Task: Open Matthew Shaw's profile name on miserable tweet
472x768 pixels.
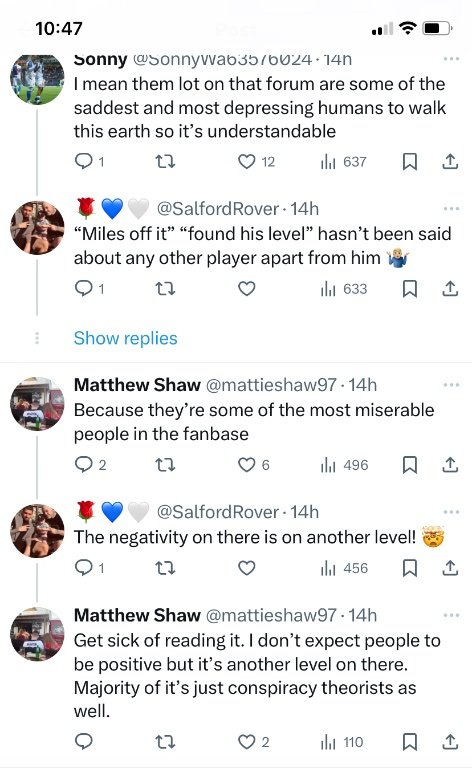Action: 137,385
